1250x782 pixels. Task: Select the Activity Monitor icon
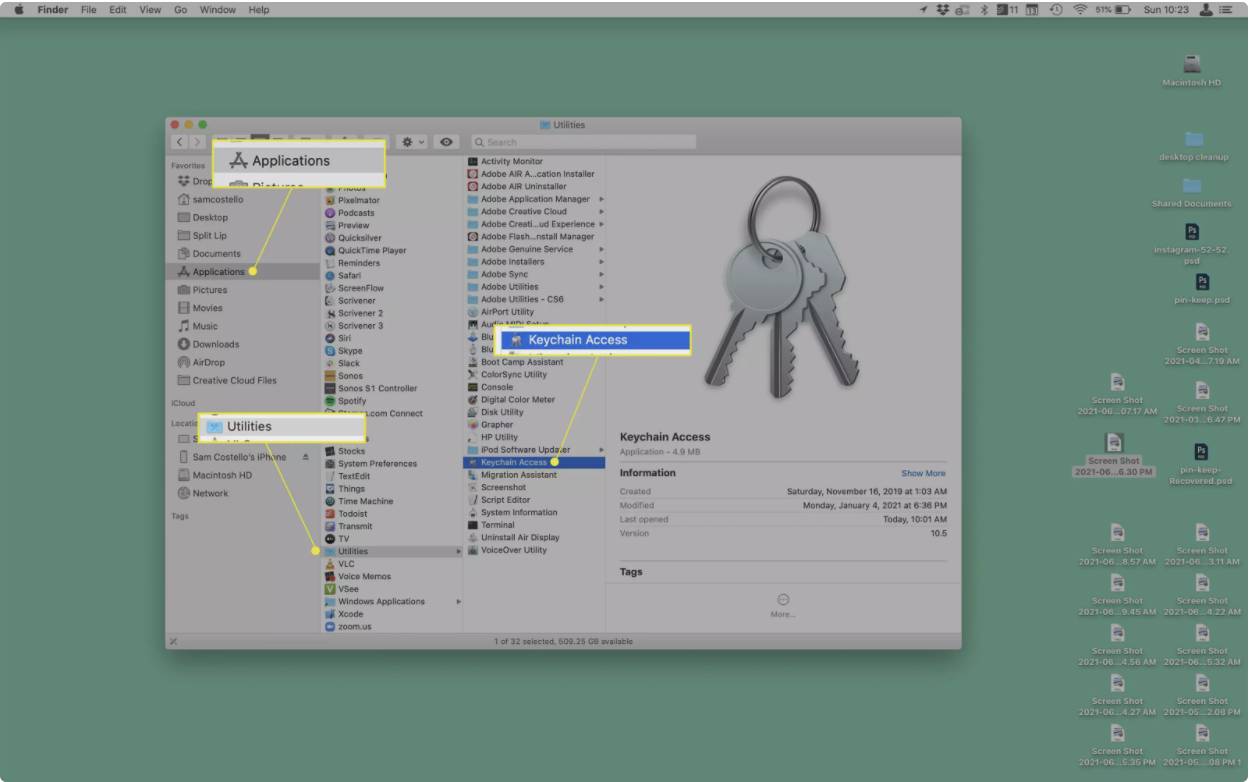point(473,161)
